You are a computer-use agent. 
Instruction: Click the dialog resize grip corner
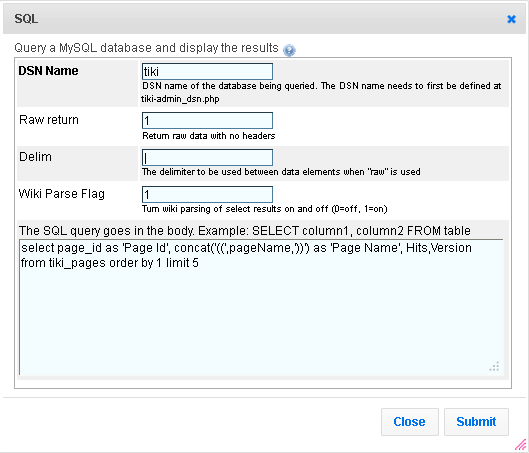521,445
